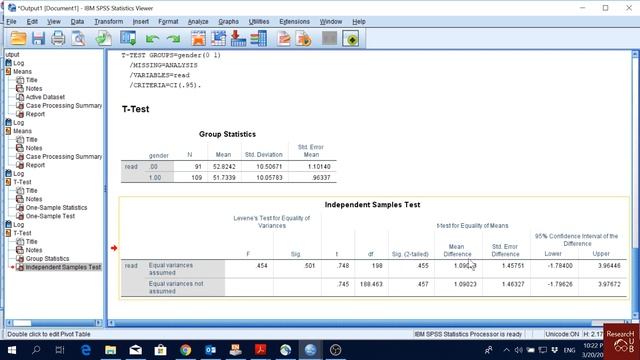Click the Report item below Active Dataset
Viewport: 640px width, 360px height.
click(35, 114)
